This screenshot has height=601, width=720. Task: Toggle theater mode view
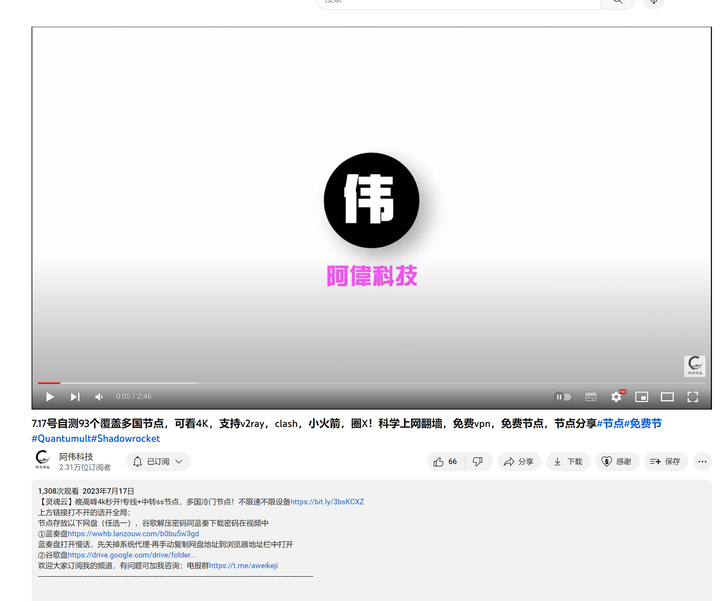[x=667, y=397]
